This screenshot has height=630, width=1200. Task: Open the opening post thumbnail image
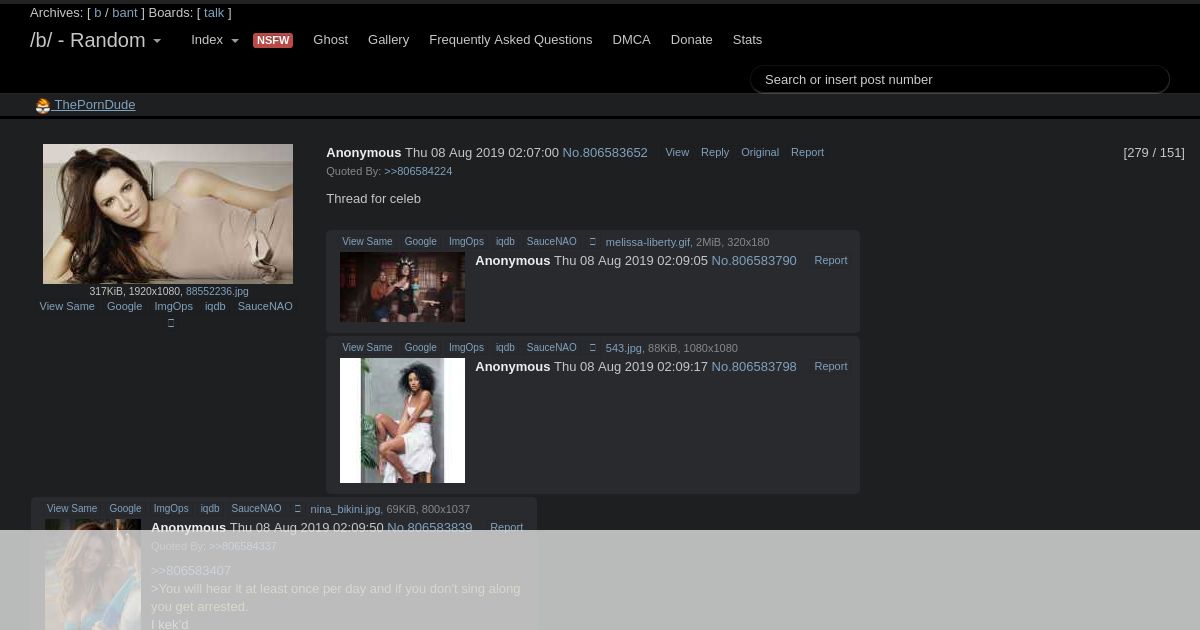click(168, 214)
